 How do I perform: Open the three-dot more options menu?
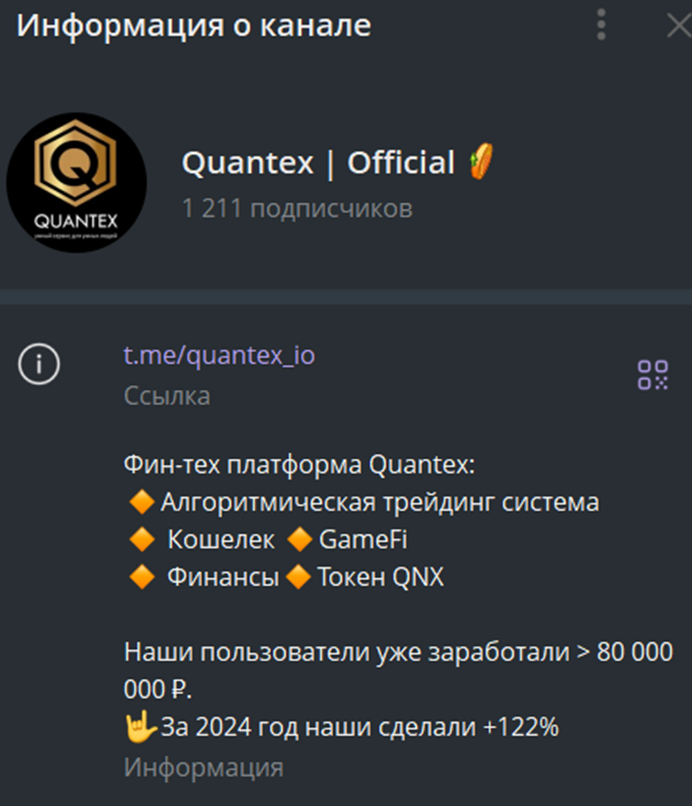(x=600, y=24)
